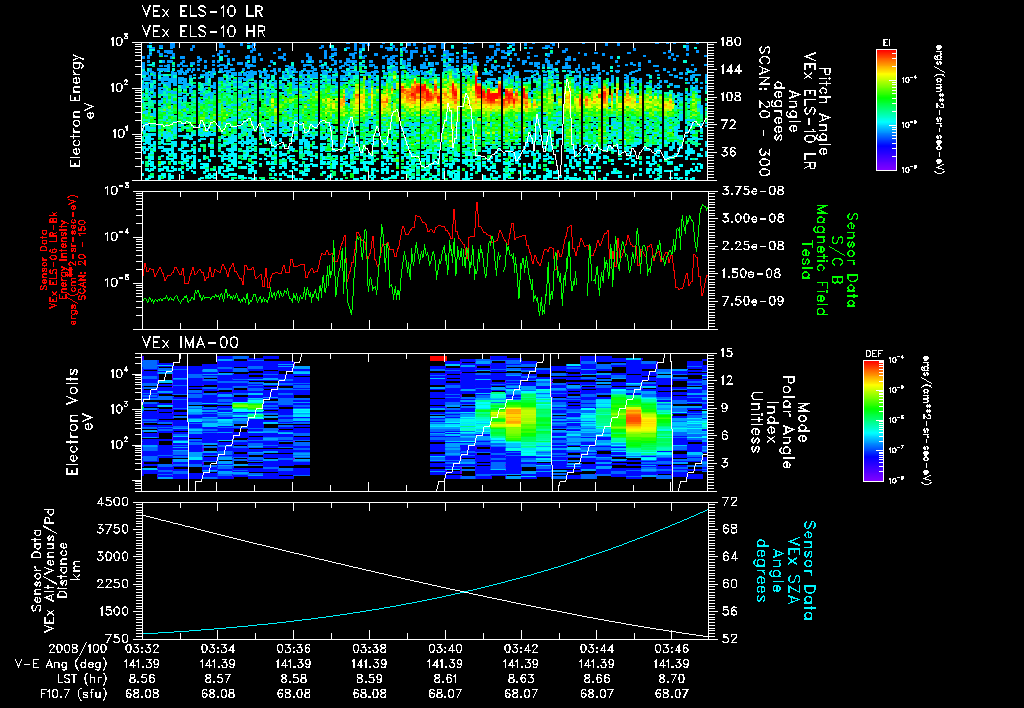1024x708 pixels.
Task: Click the 'V-E Ang (deg)' row label
Action: click(61, 664)
